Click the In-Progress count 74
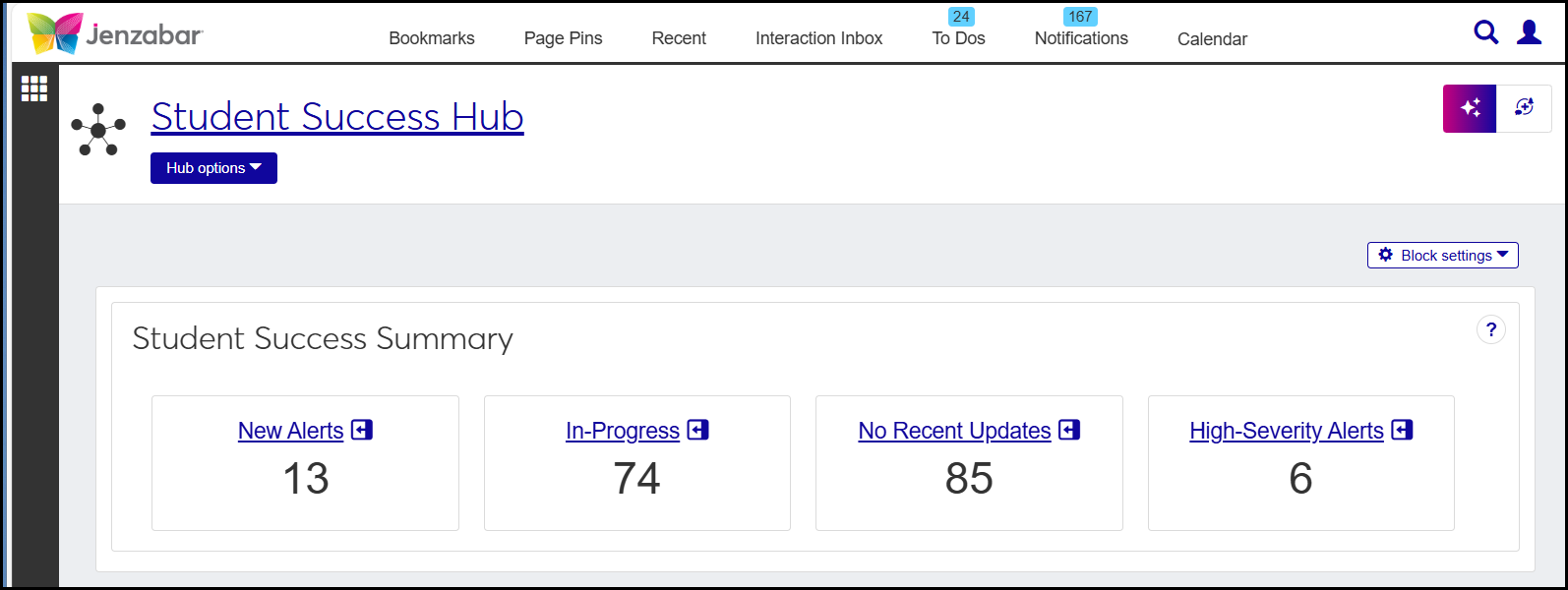1568x590 pixels. (x=637, y=479)
